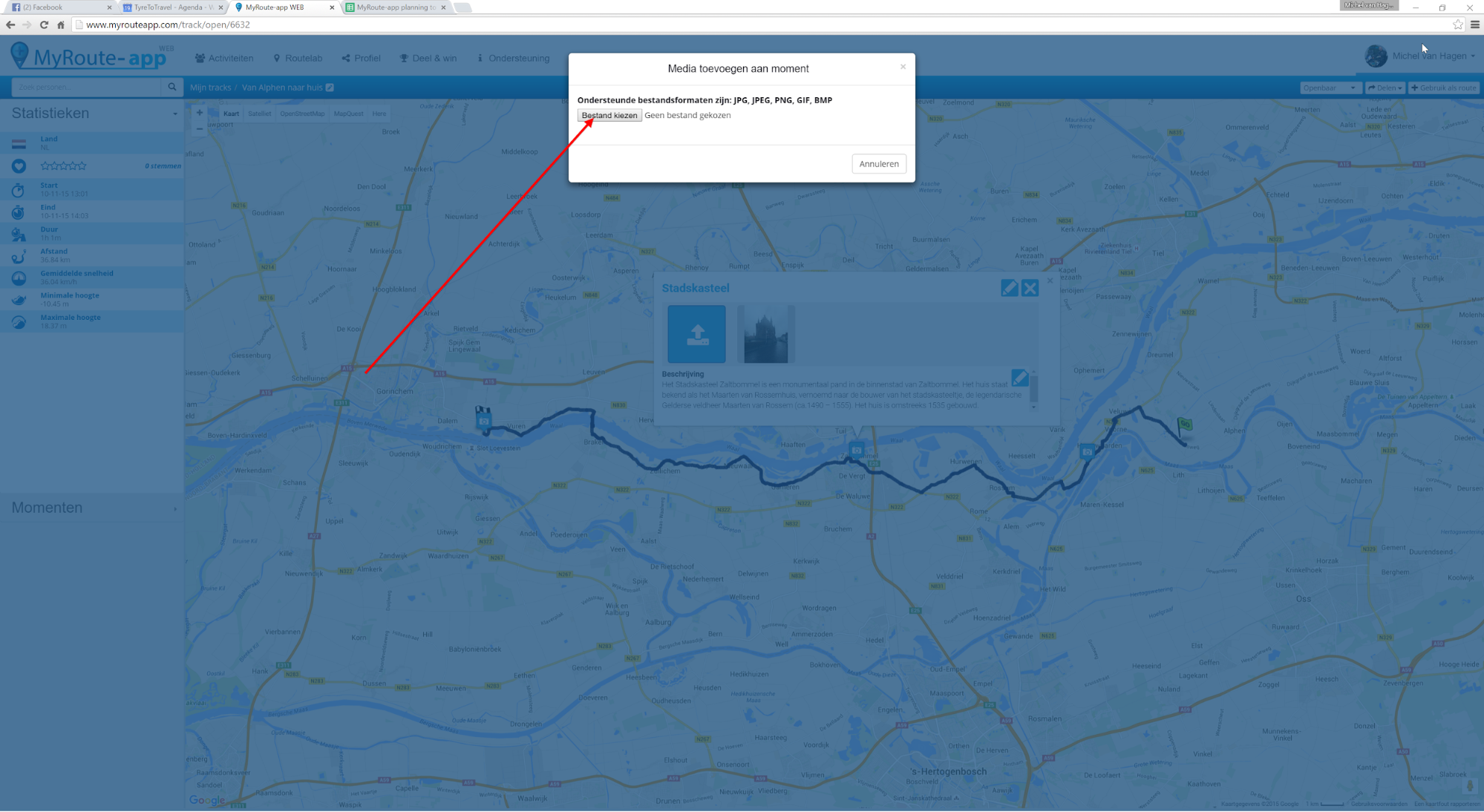The width and height of the screenshot is (1484, 812).
Task: Edit the Beschrijving text with pencil icon
Action: tap(1019, 378)
